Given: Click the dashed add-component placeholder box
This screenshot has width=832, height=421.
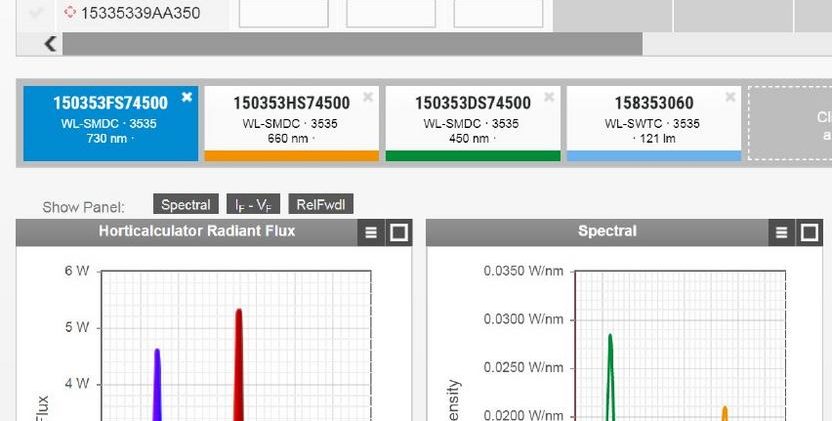Looking at the screenshot, I should pyautogui.click(x=790, y=124).
